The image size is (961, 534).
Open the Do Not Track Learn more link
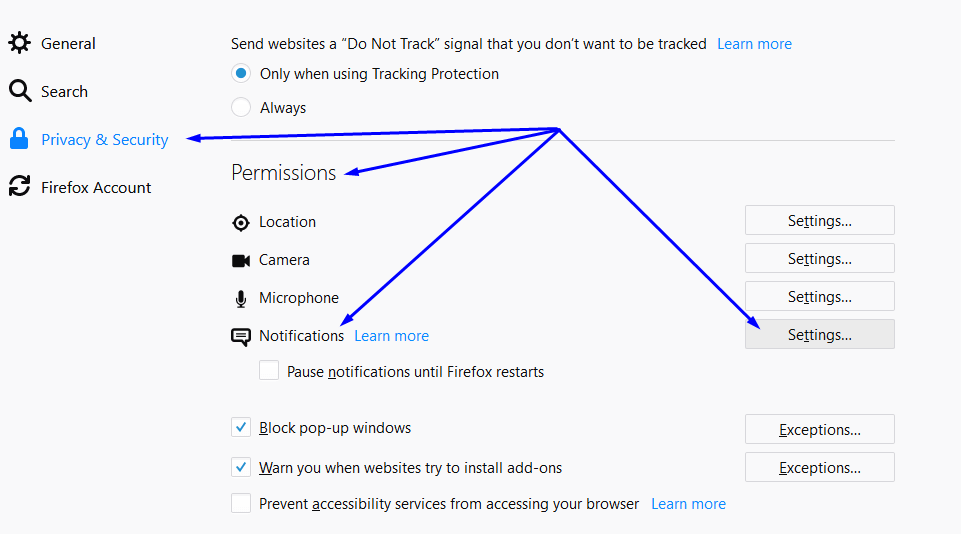(754, 44)
